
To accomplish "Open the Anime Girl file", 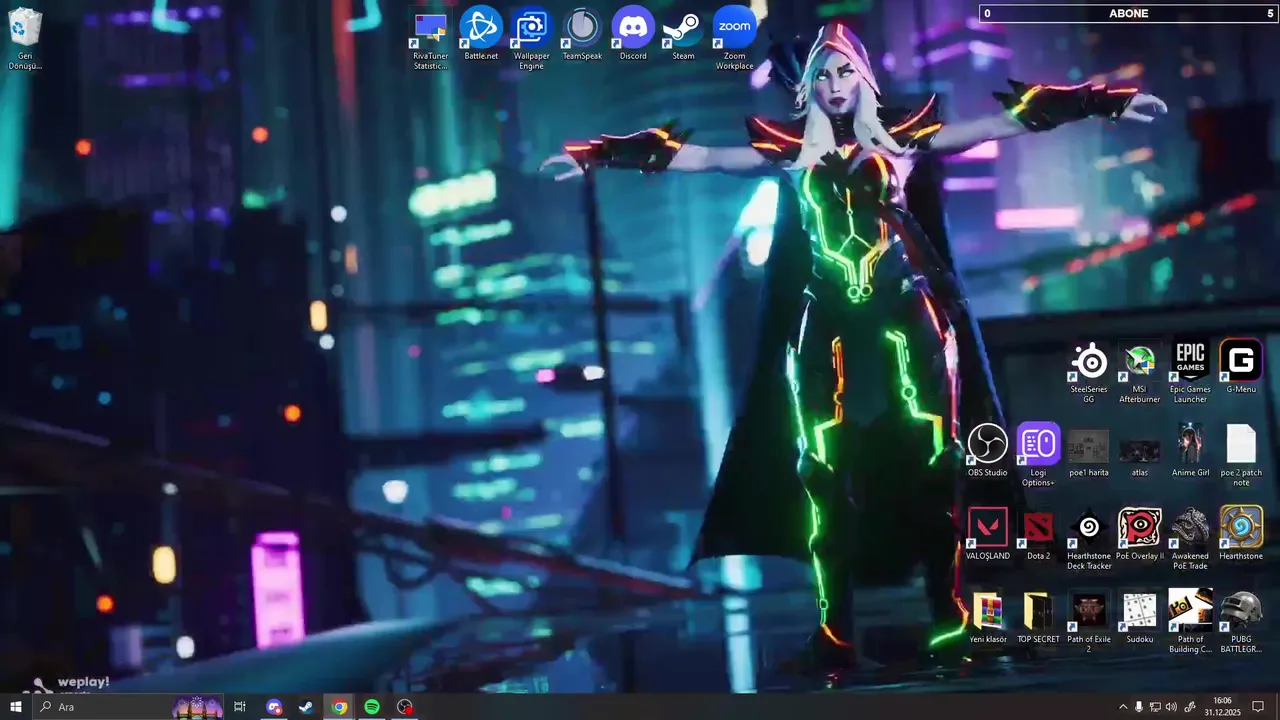I will point(1190,450).
